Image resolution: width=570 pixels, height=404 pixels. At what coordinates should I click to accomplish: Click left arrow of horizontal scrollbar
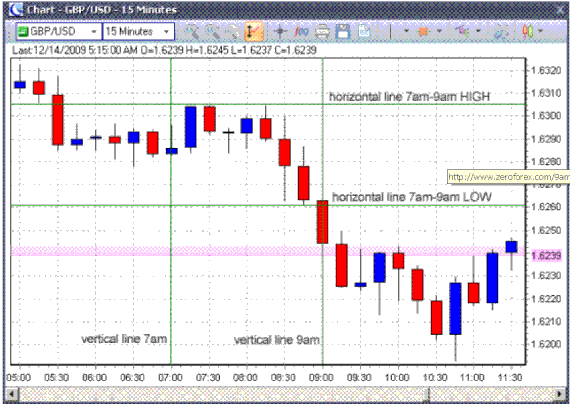(x=11, y=393)
